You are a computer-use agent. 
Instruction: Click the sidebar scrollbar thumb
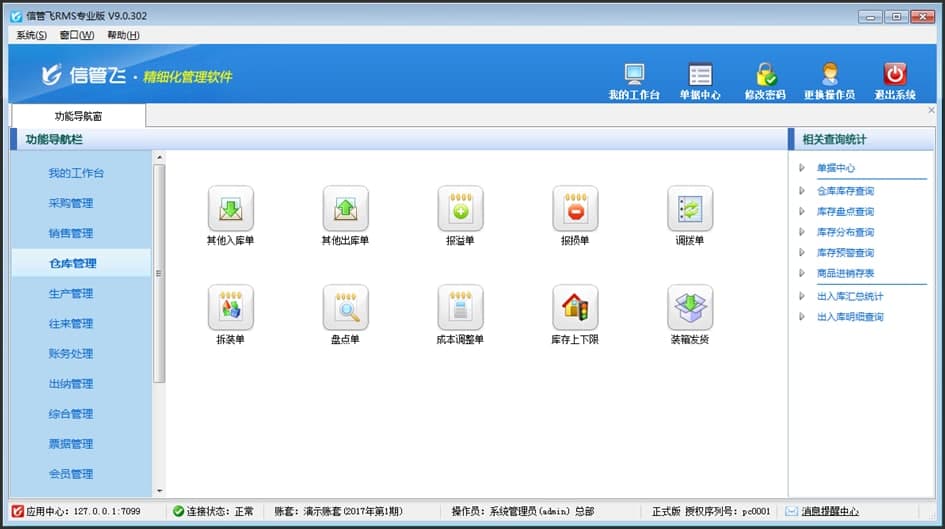[159, 274]
